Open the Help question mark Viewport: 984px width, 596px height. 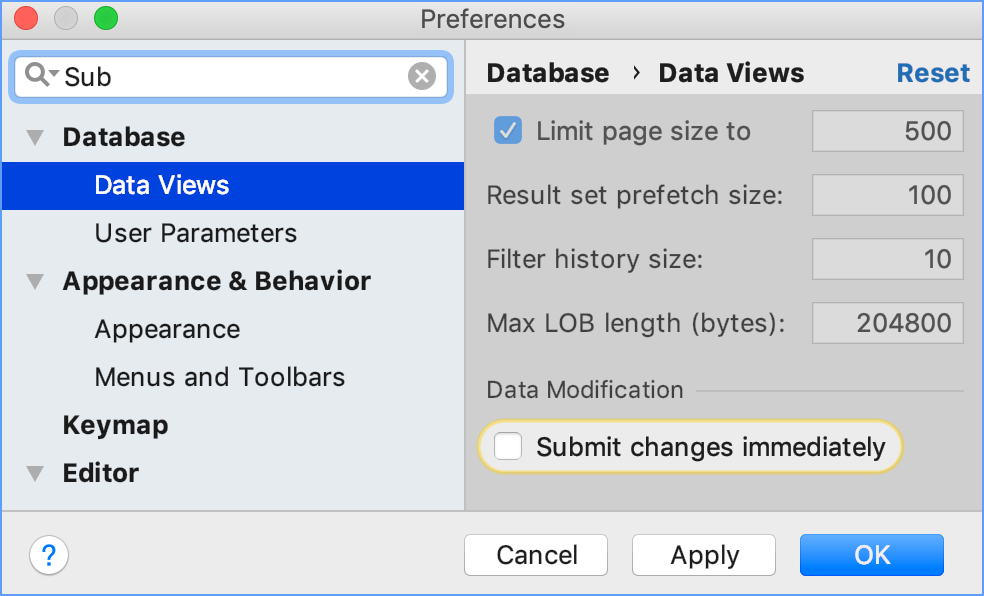[49, 555]
